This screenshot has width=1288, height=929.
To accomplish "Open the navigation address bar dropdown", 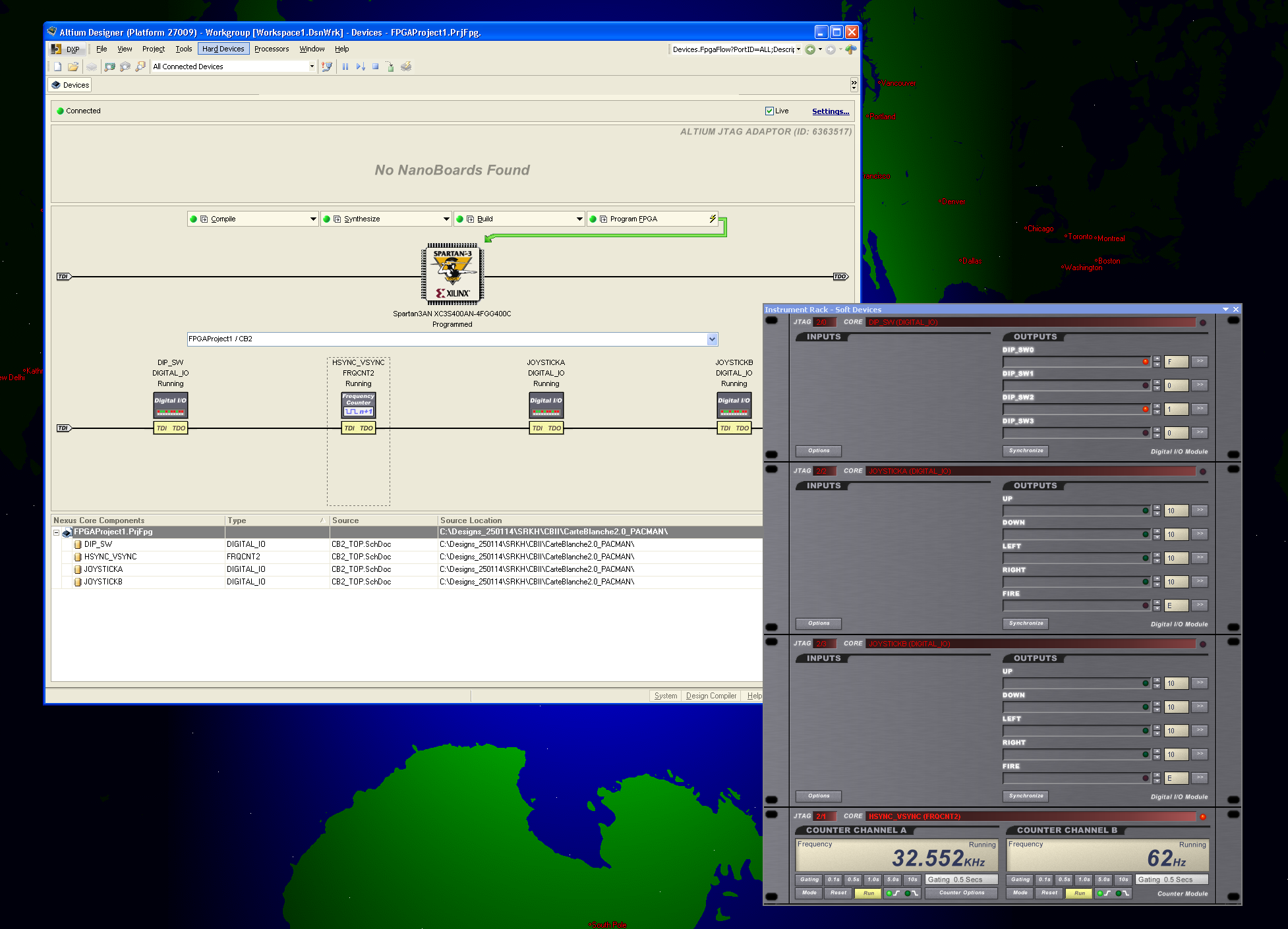I will point(798,49).
